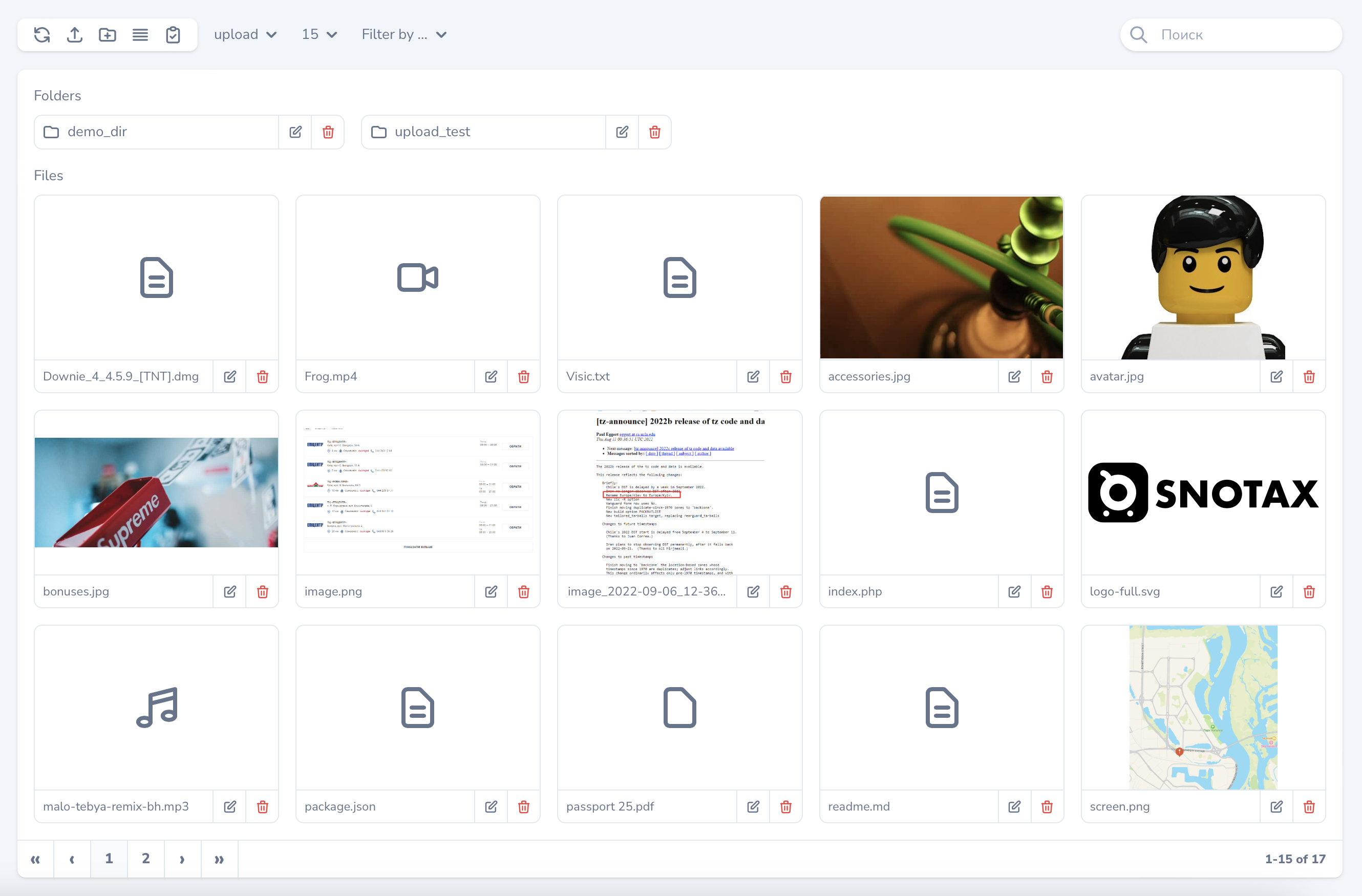1362x896 pixels.
Task: Go to page 2
Action: click(x=146, y=858)
